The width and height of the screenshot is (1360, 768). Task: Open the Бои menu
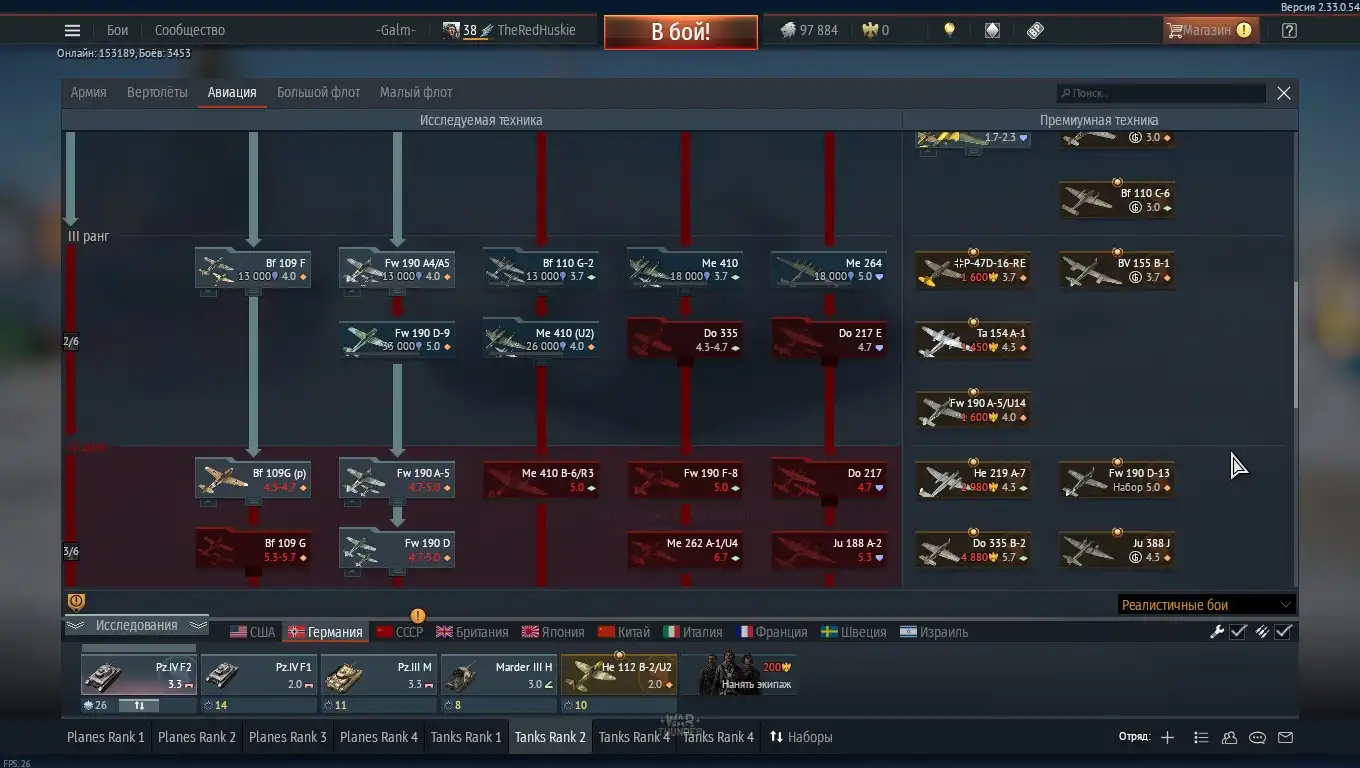pyautogui.click(x=117, y=30)
